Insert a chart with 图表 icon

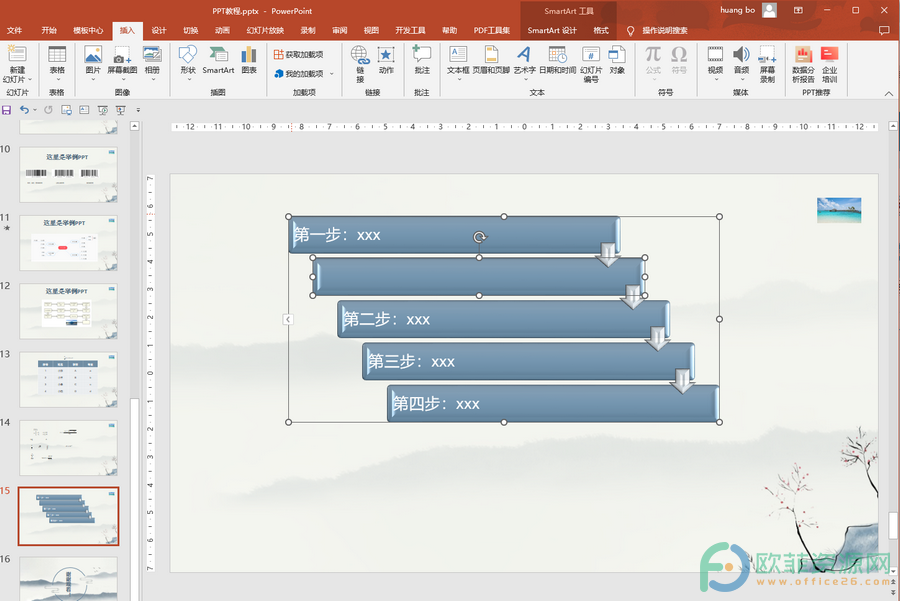click(249, 55)
